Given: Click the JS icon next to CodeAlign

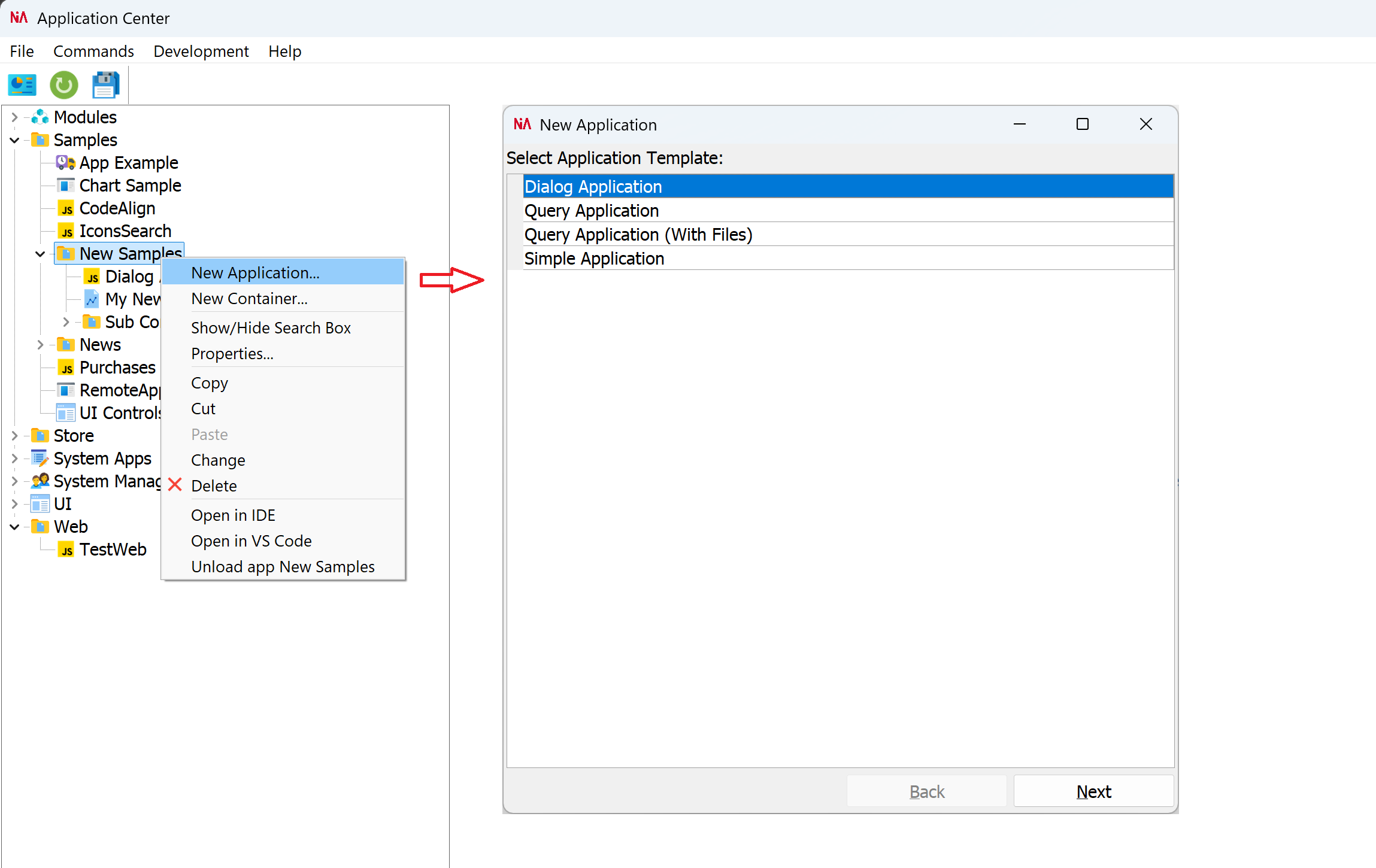Looking at the screenshot, I should [66, 208].
